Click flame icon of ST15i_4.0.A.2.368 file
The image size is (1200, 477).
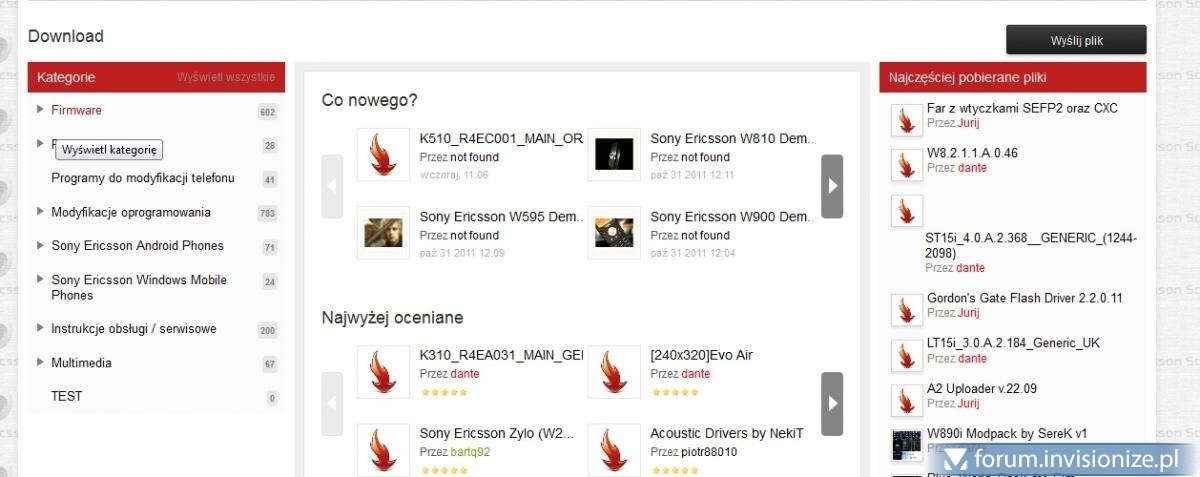907,211
